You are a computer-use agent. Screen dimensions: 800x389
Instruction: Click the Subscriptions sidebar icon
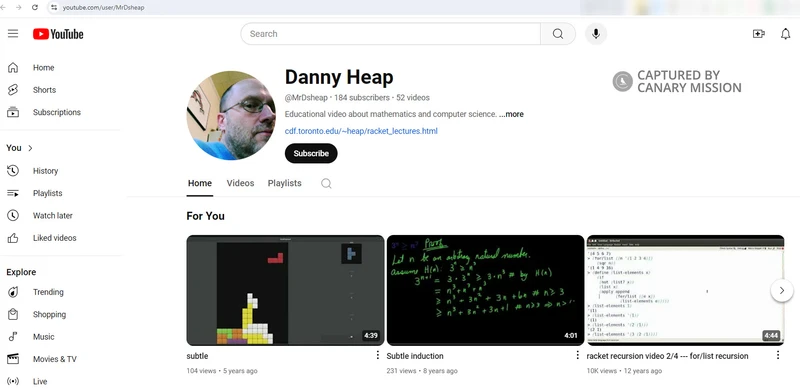13,112
